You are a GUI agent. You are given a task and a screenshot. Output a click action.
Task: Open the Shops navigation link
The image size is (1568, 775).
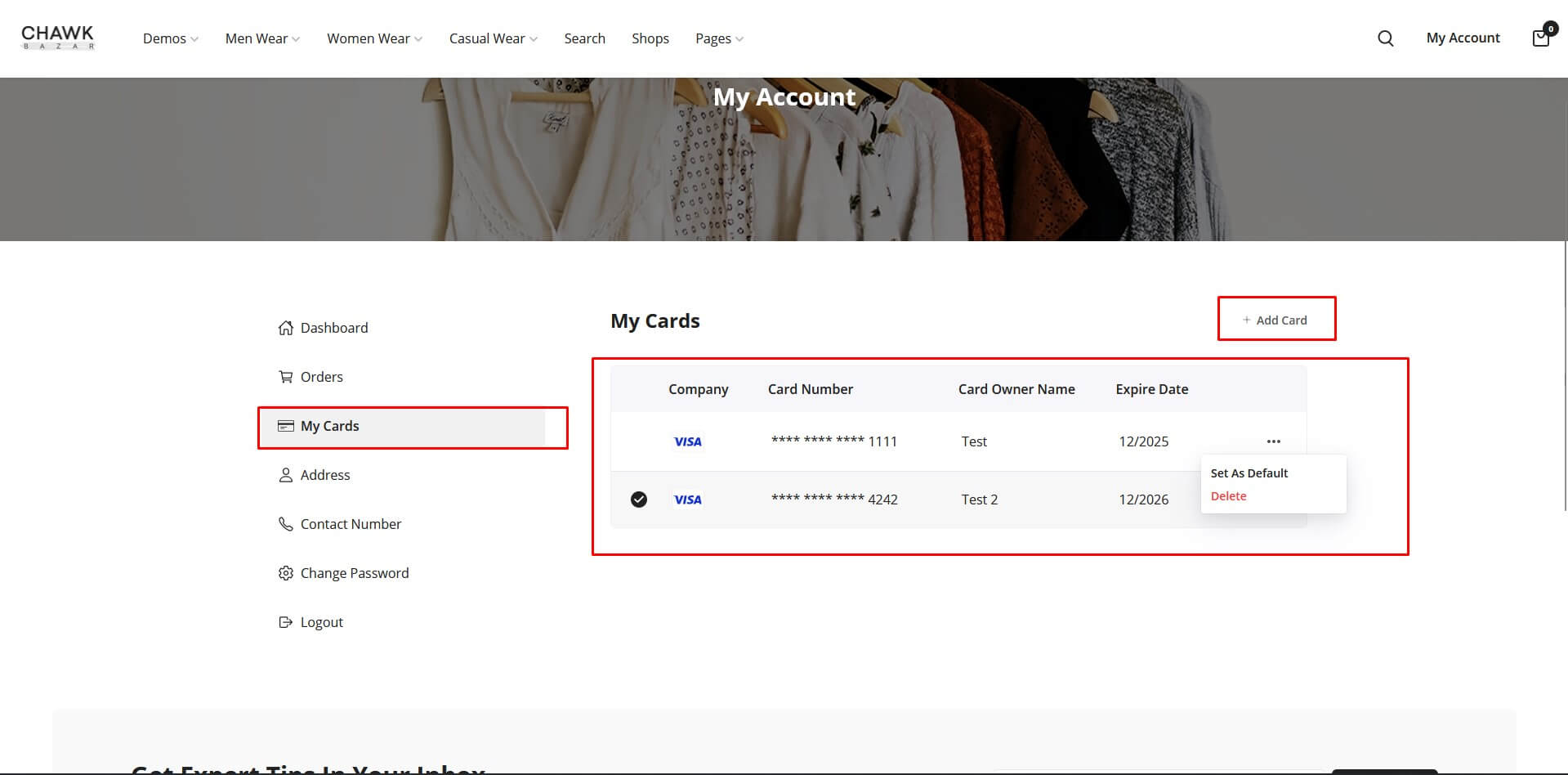point(650,38)
